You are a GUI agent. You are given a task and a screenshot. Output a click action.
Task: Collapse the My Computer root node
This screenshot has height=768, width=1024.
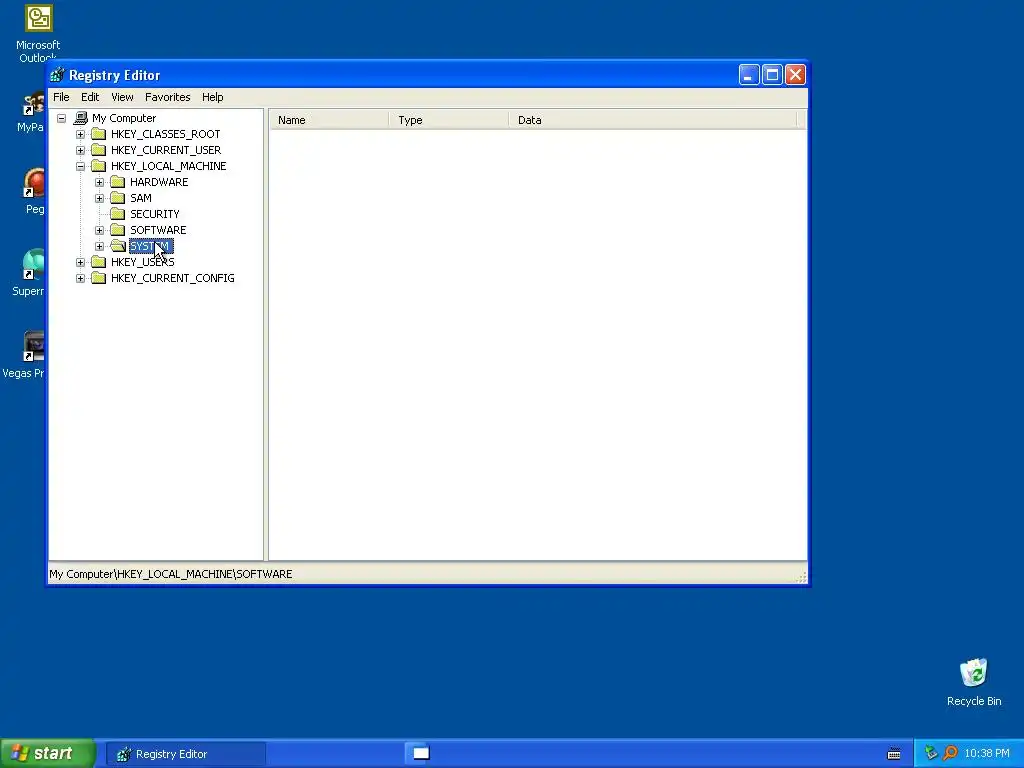point(61,118)
